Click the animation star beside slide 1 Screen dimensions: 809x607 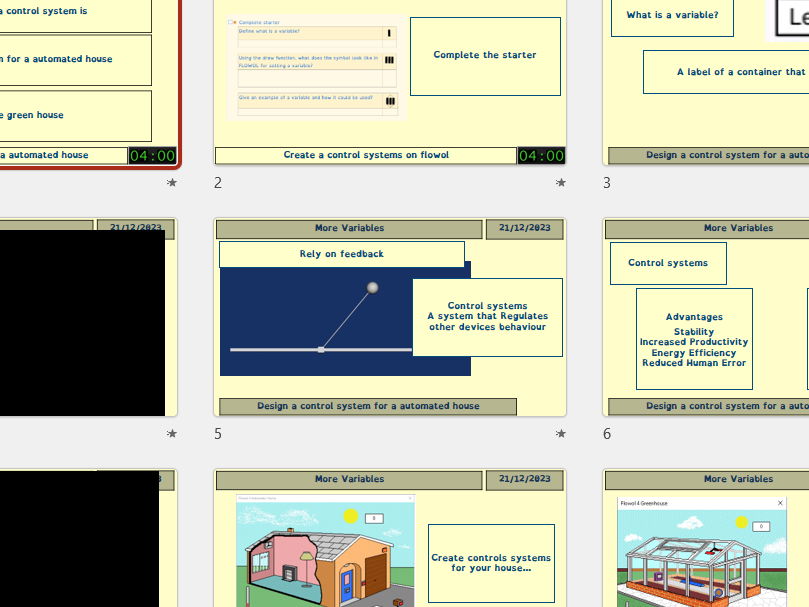click(172, 182)
